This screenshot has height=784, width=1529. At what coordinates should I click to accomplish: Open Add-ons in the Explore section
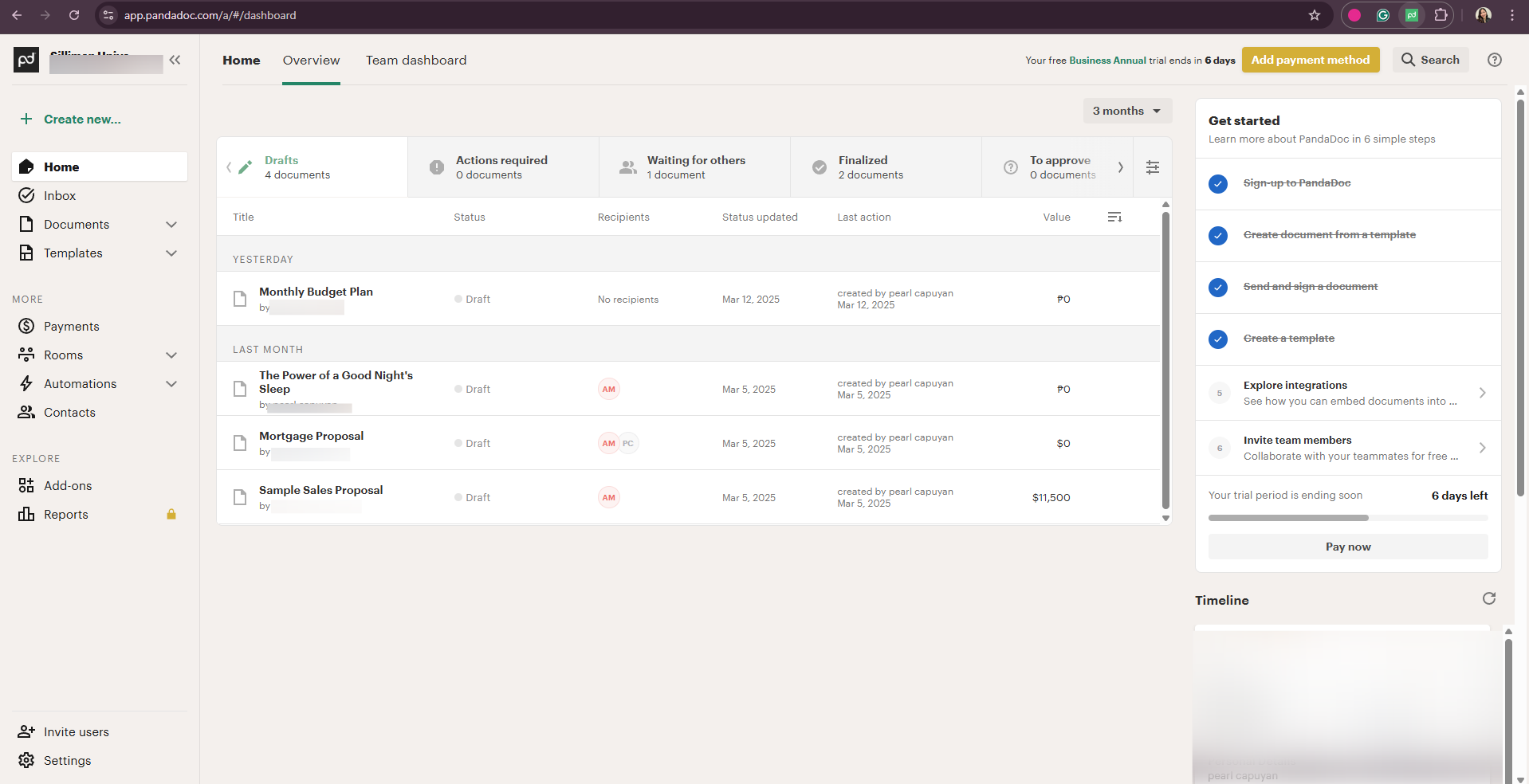[x=68, y=486]
